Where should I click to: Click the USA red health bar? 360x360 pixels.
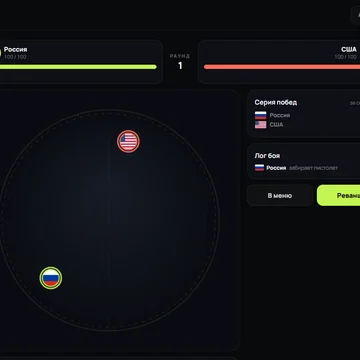click(x=282, y=67)
